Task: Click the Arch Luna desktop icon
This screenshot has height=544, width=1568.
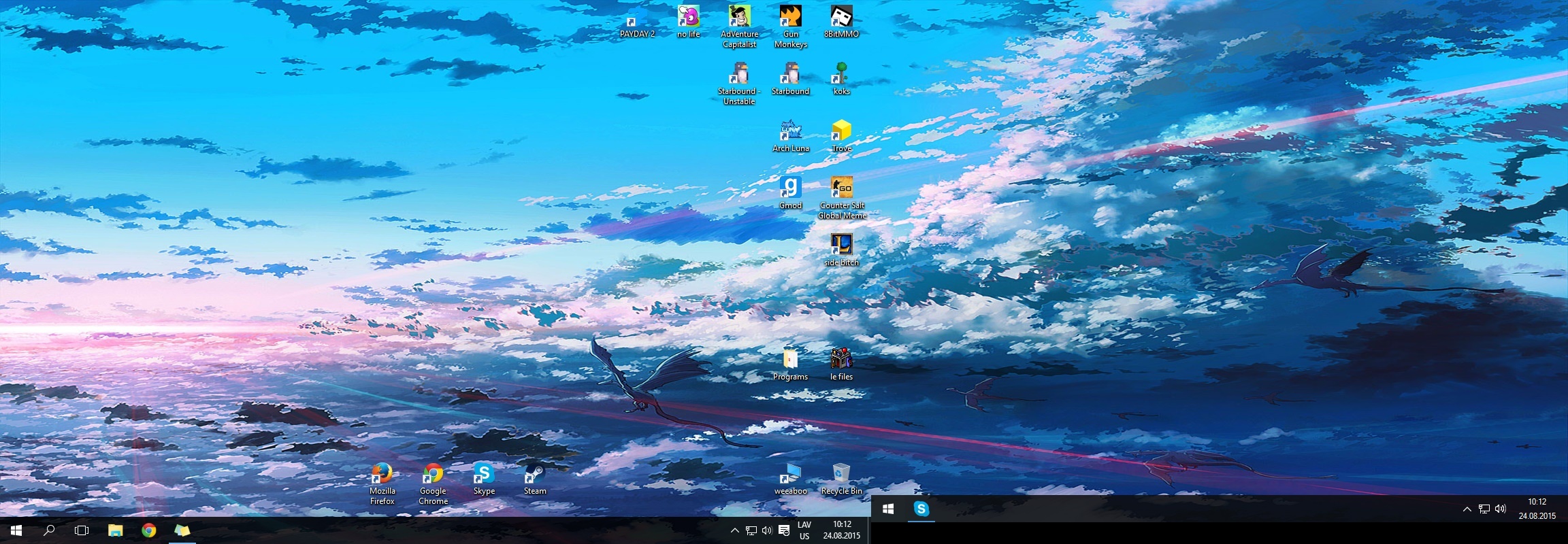Action: point(790,131)
